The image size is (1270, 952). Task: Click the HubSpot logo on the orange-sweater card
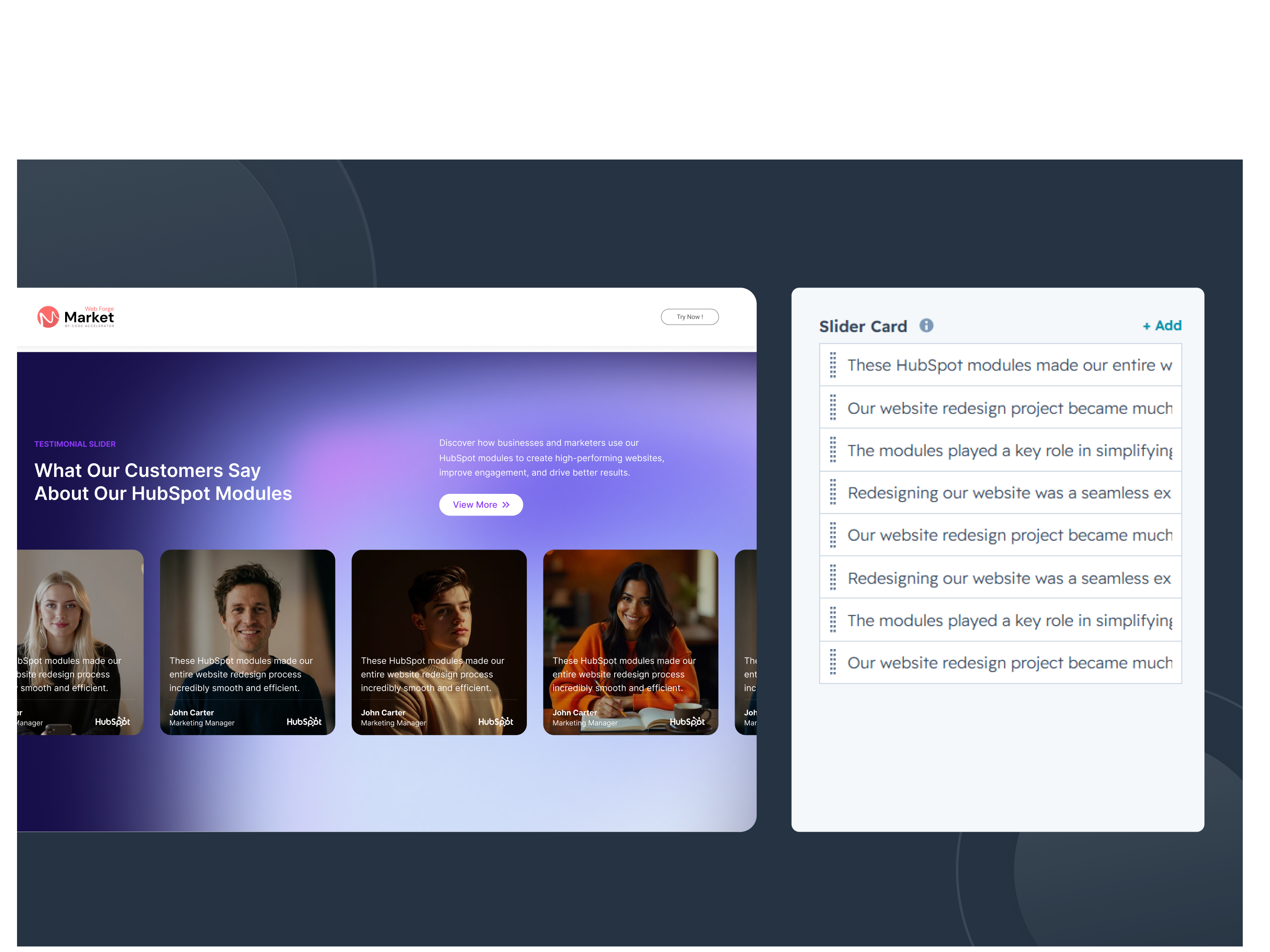(x=687, y=721)
